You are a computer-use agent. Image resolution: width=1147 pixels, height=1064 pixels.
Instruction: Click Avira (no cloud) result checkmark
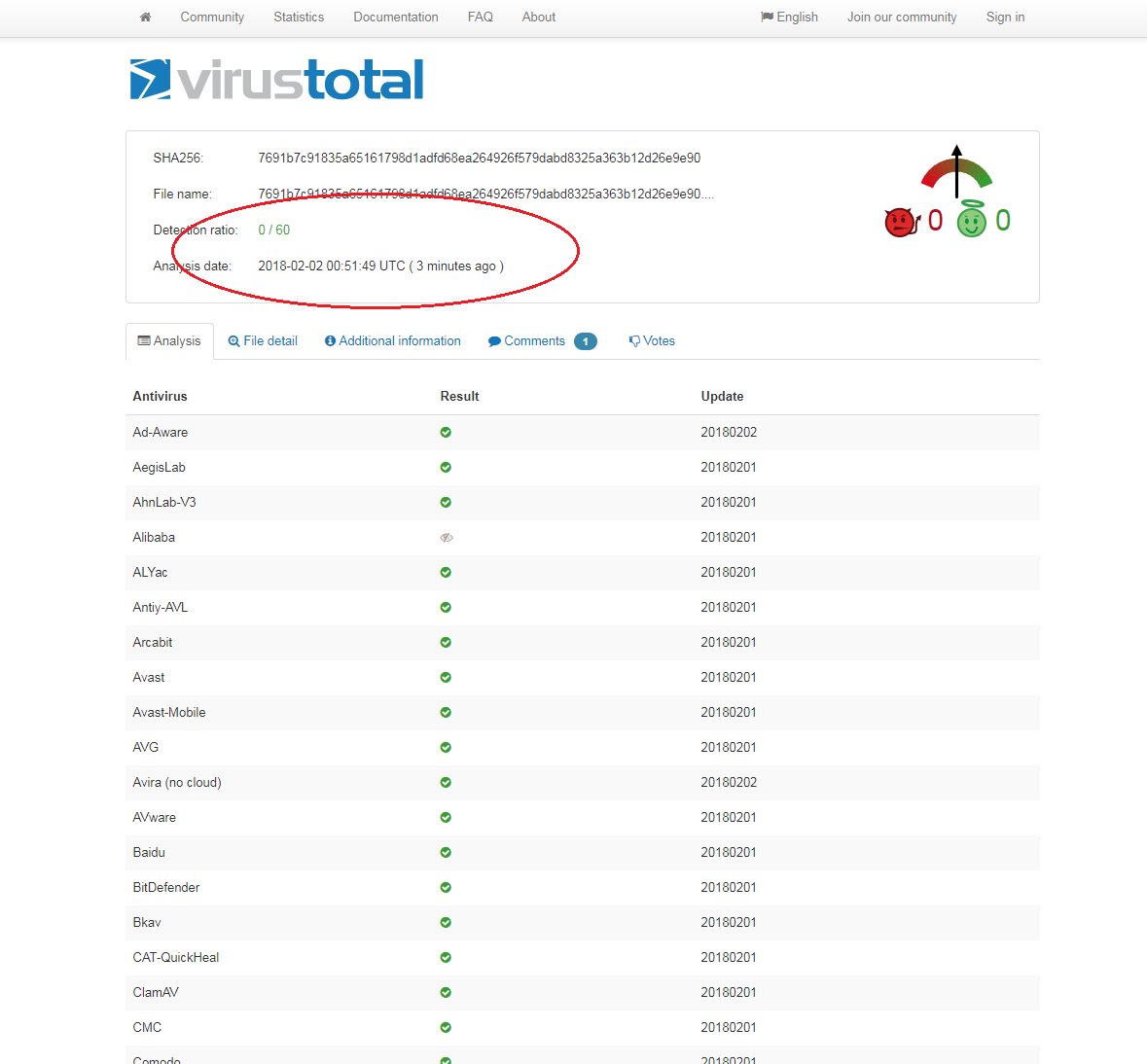[446, 783]
